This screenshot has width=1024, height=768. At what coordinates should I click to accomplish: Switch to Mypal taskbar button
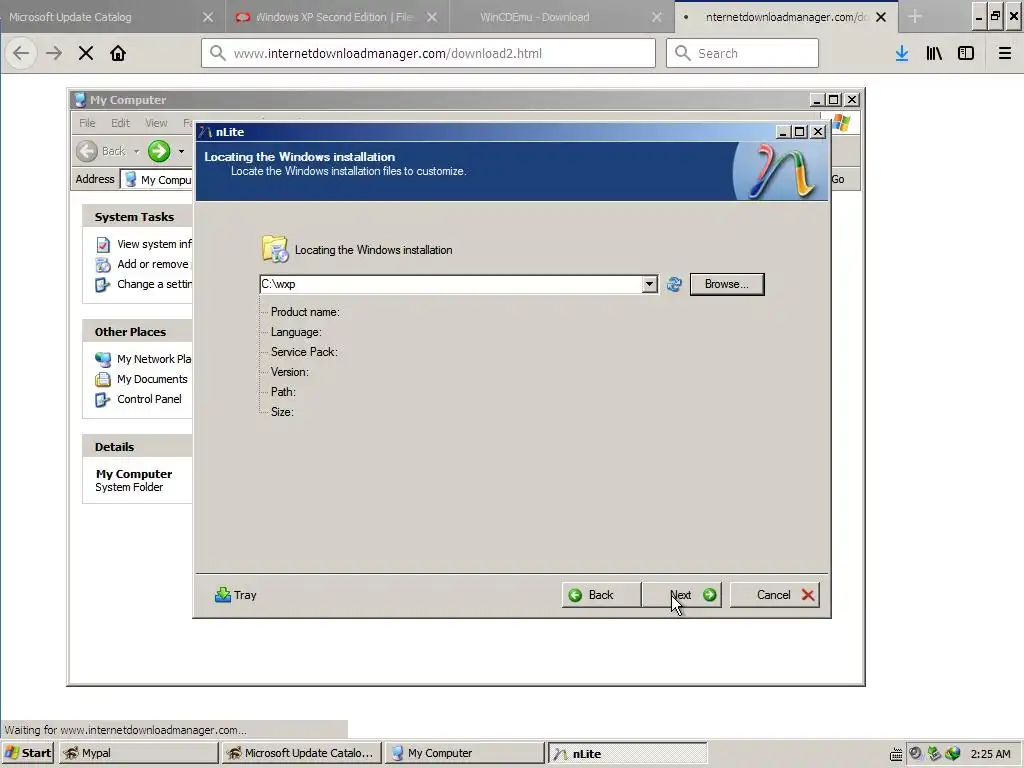[138, 753]
